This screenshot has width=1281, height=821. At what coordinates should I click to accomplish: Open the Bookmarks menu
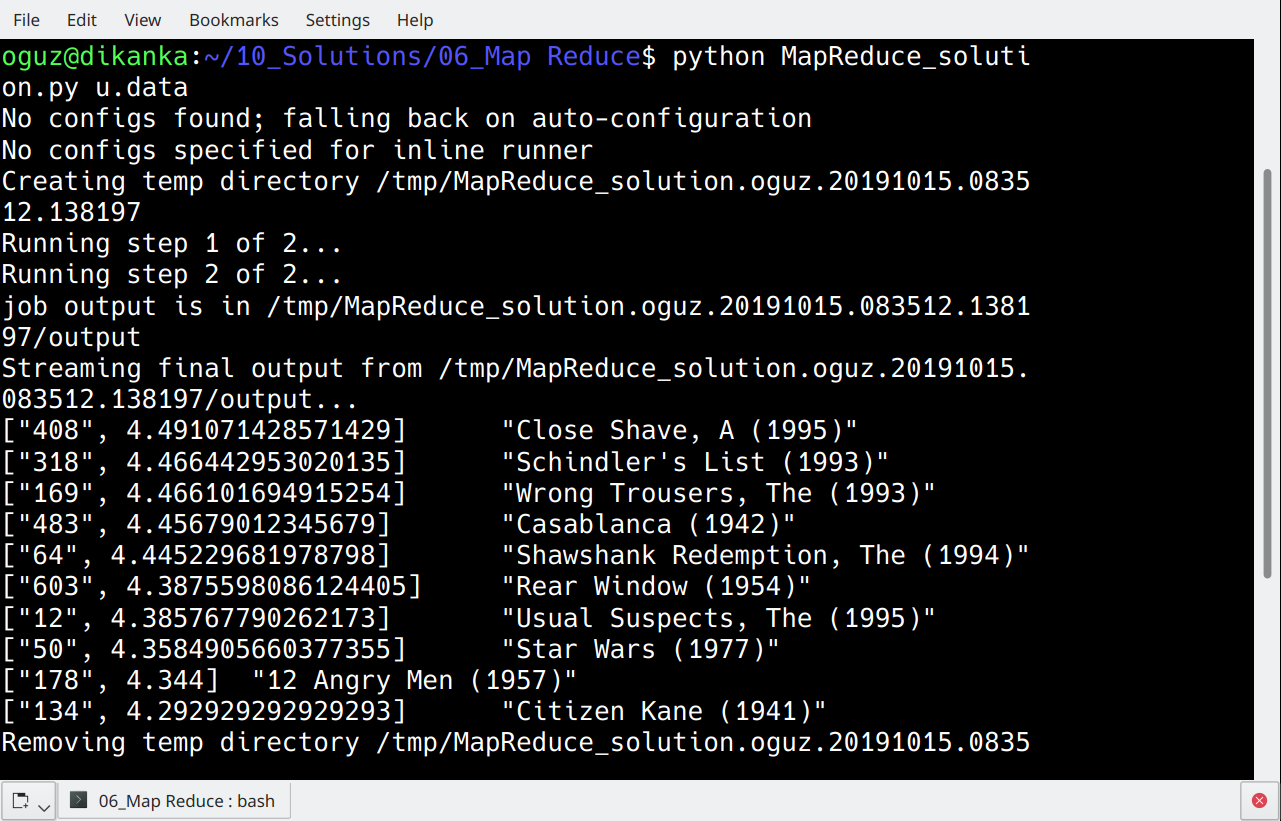234,20
